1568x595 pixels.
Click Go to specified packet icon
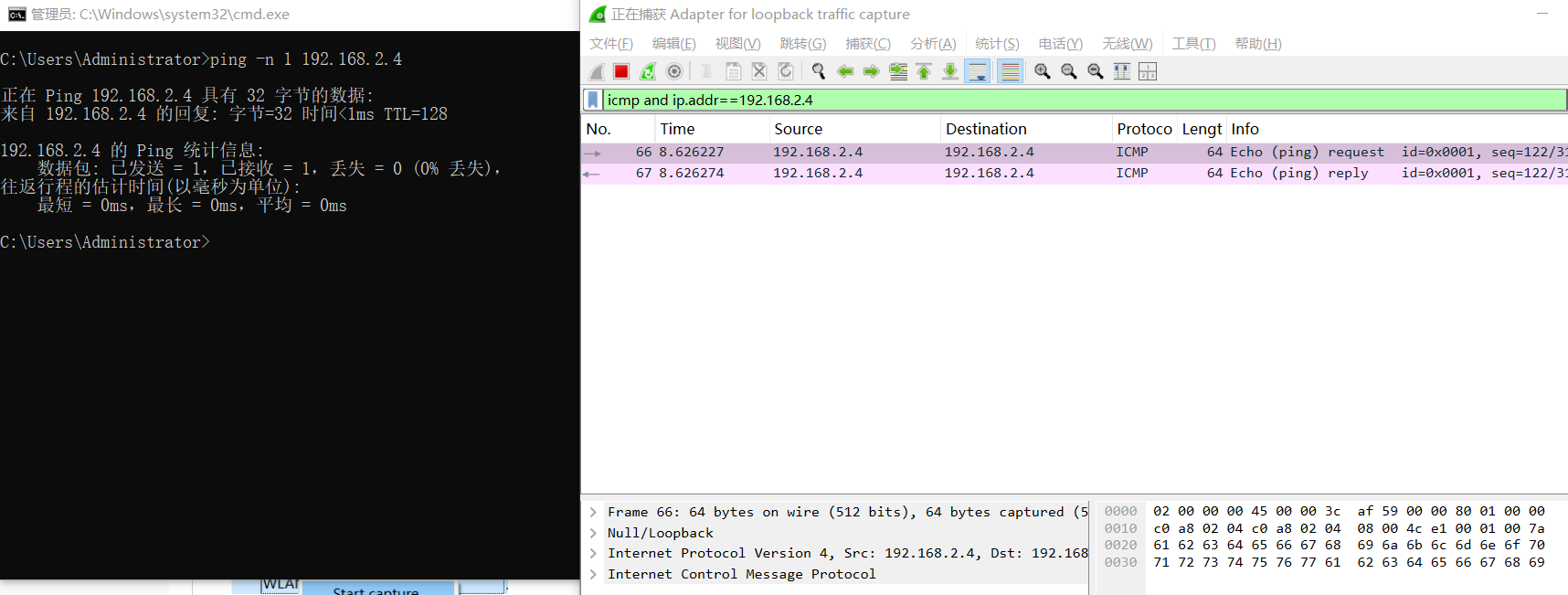click(x=898, y=71)
